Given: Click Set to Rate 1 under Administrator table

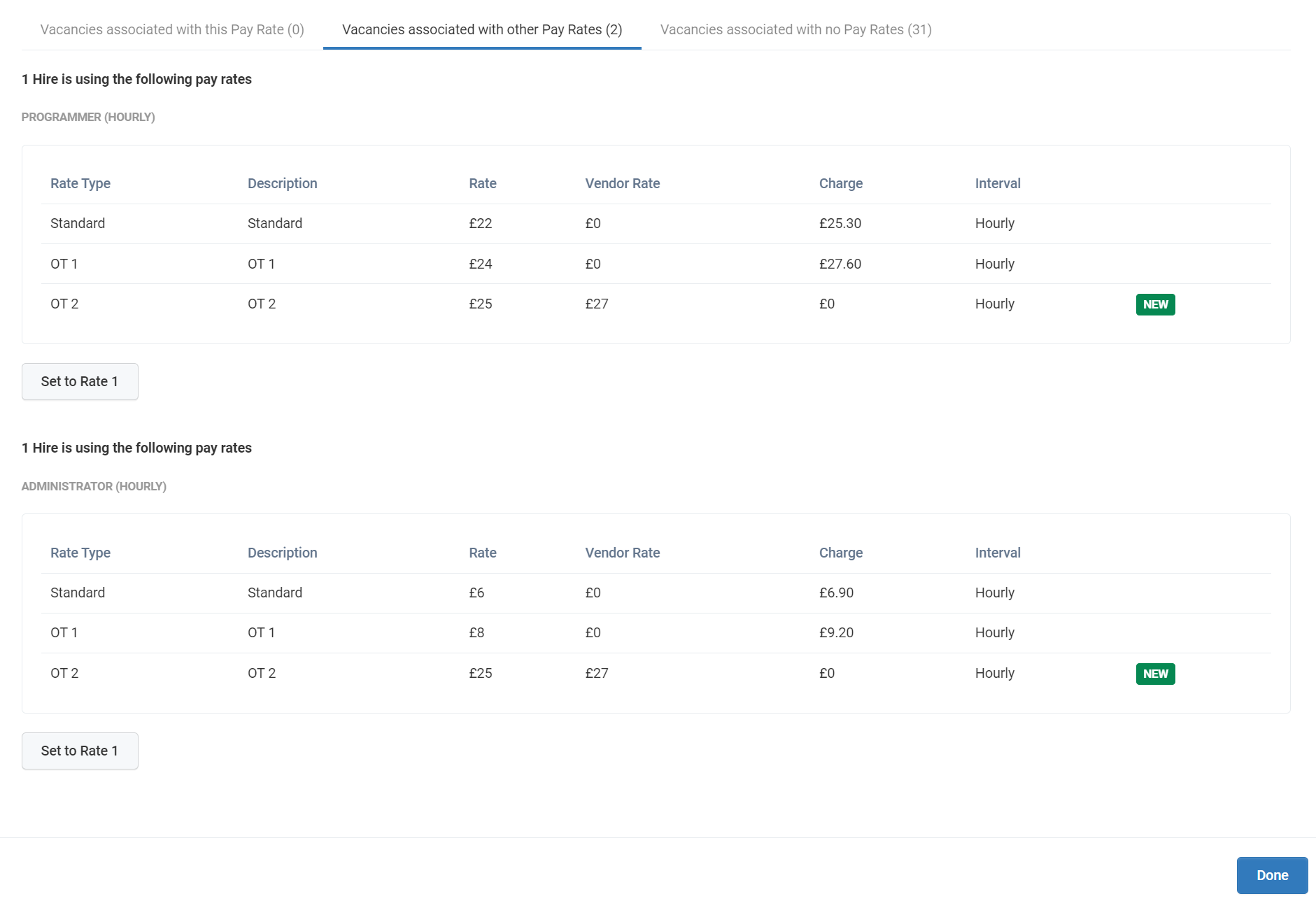Looking at the screenshot, I should pyautogui.click(x=80, y=751).
